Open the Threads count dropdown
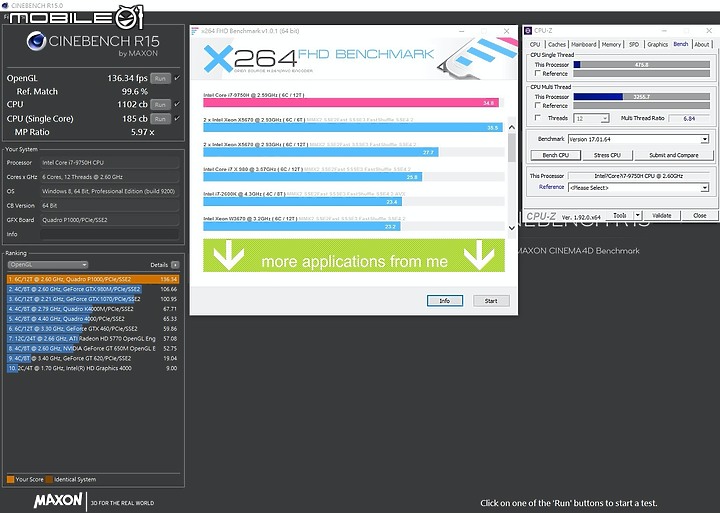The image size is (720, 513). pos(591,118)
